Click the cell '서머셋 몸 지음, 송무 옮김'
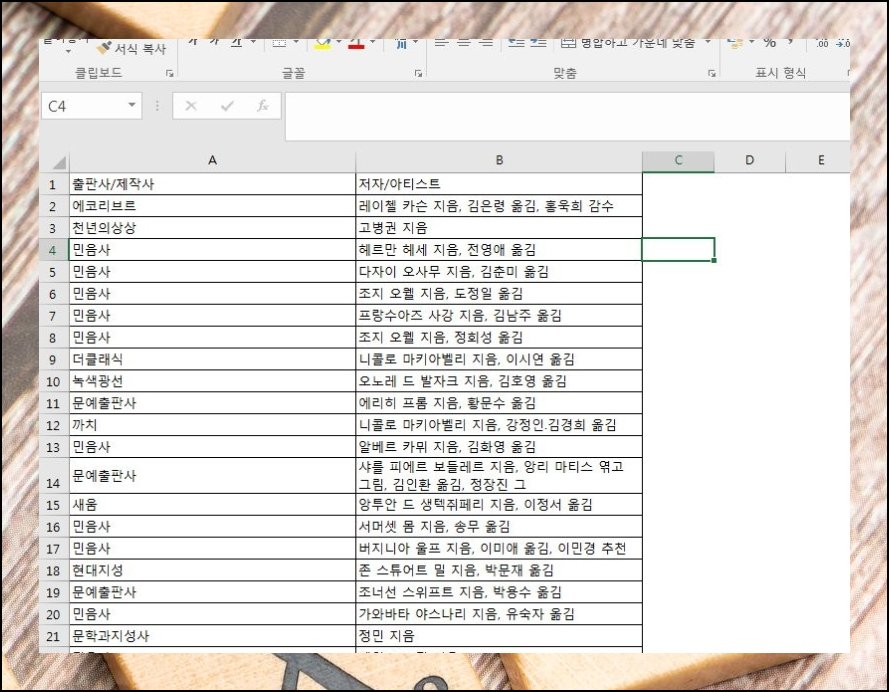Screen dimensions: 889x692 click(x=499, y=527)
